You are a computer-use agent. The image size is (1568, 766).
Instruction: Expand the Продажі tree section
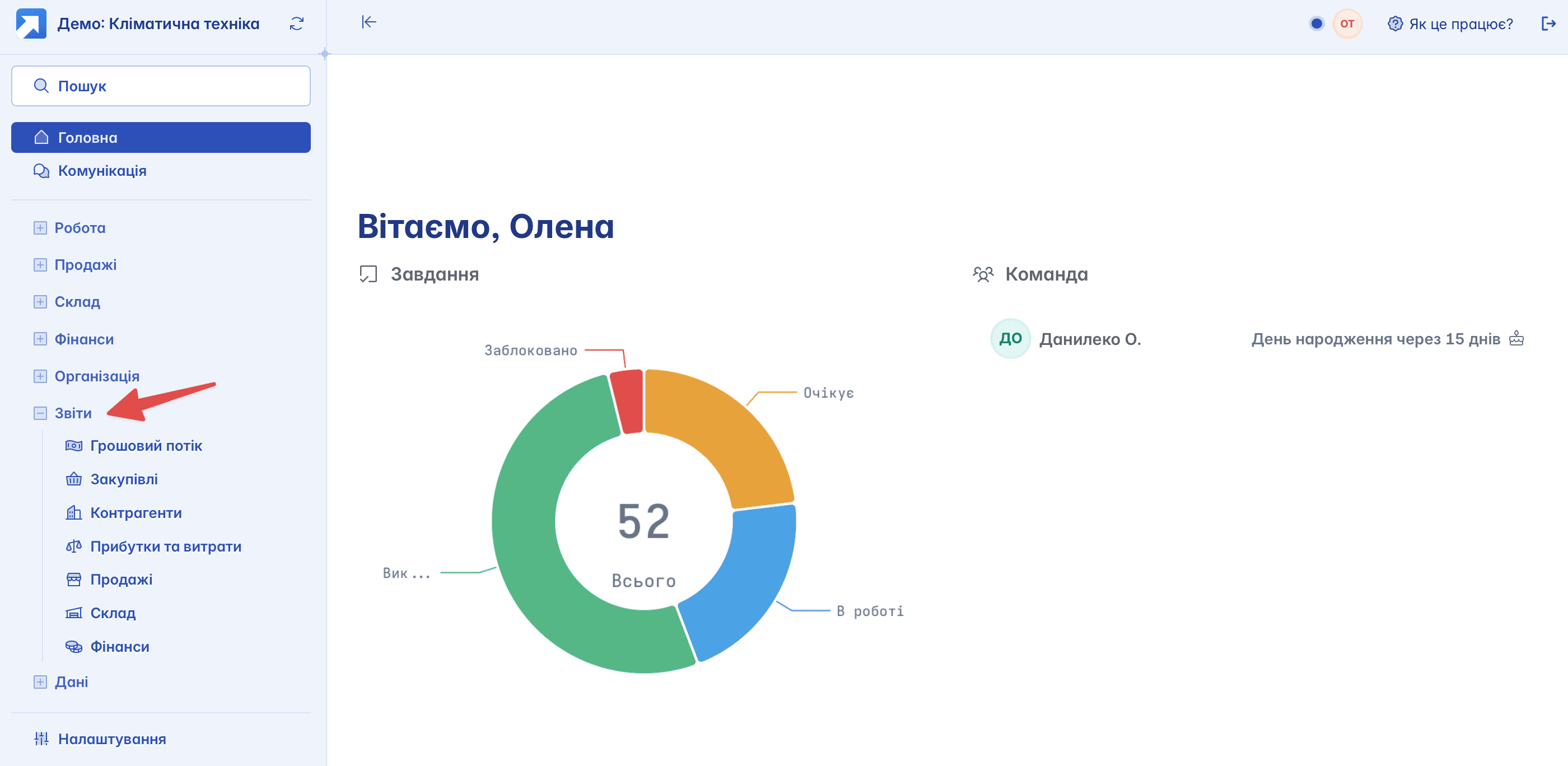(40, 265)
